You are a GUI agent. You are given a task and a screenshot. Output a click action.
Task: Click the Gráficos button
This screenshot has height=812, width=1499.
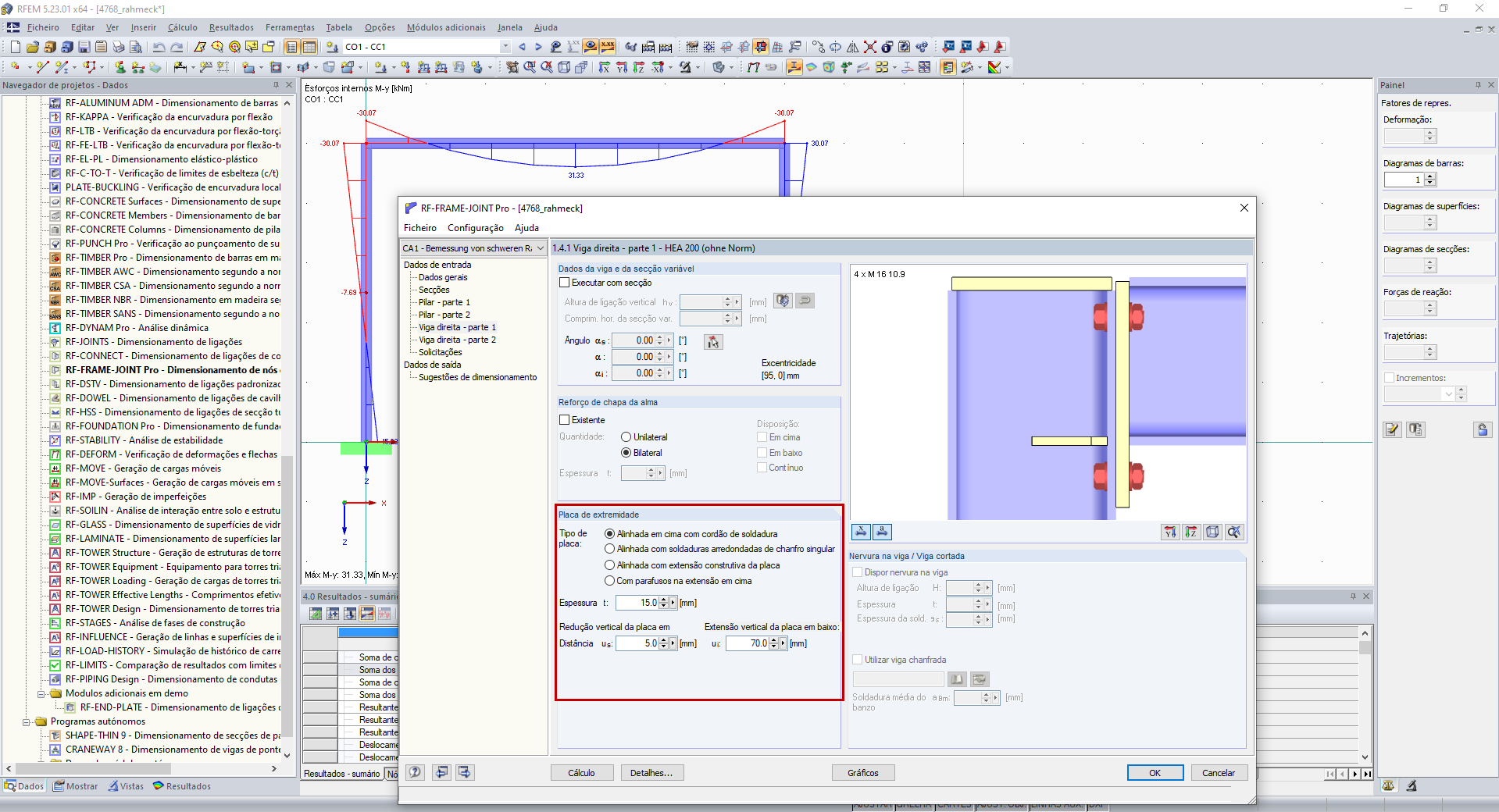point(863,773)
